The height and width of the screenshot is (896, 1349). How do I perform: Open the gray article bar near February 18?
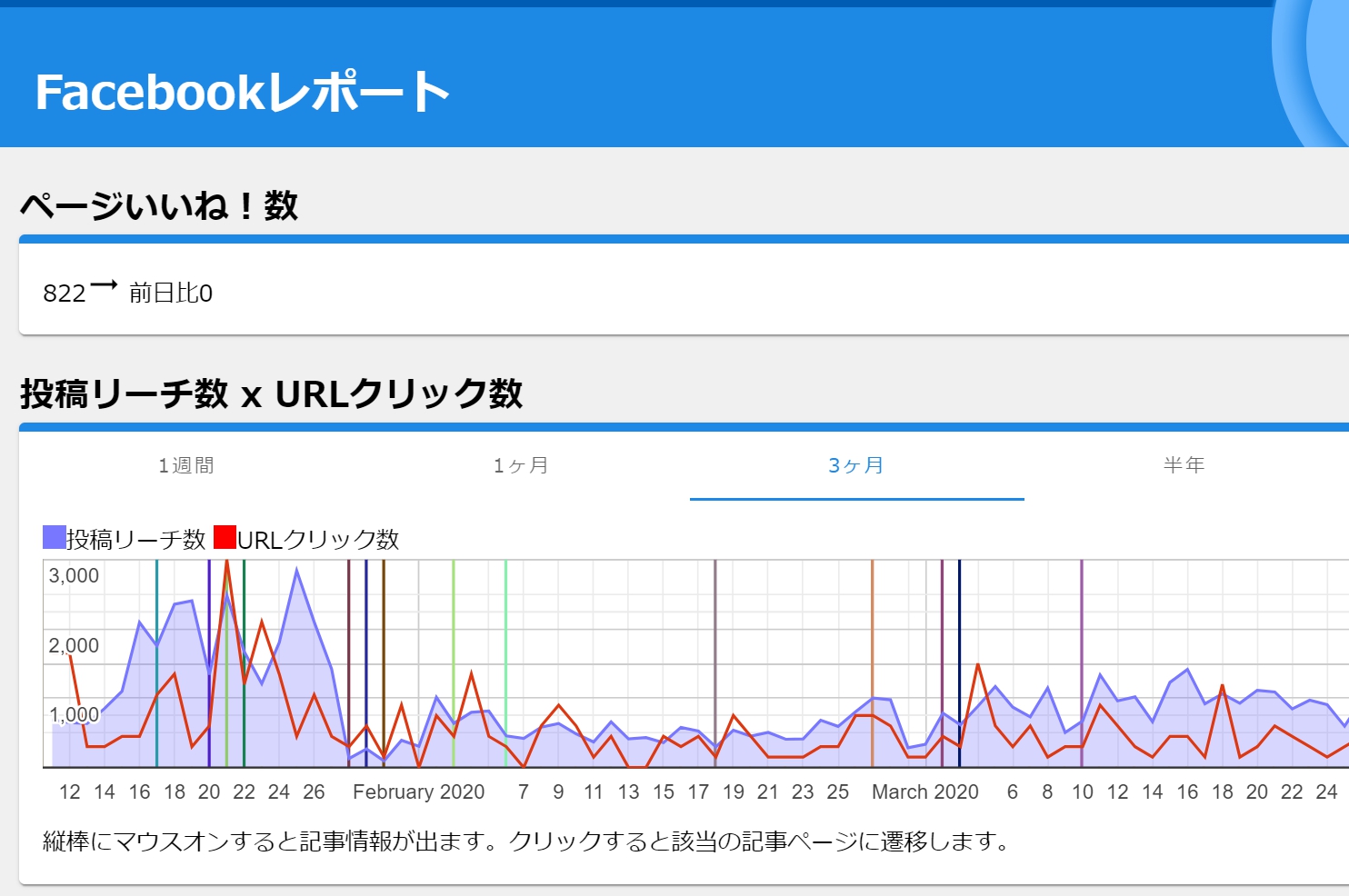[x=717, y=663]
